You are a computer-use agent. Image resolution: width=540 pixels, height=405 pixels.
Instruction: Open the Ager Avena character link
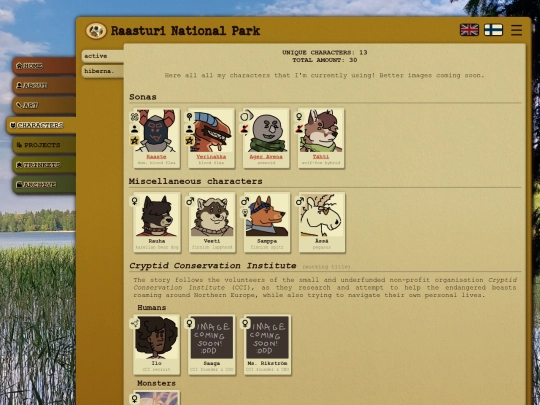(266, 157)
